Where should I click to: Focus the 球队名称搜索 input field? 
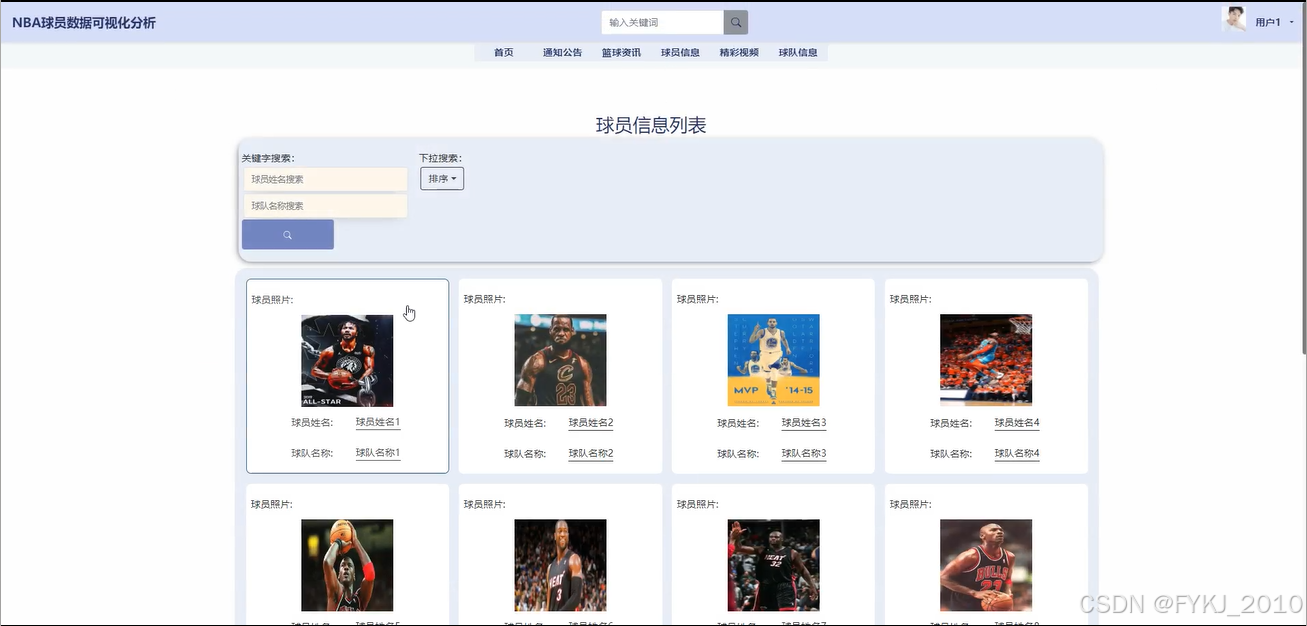click(325, 205)
